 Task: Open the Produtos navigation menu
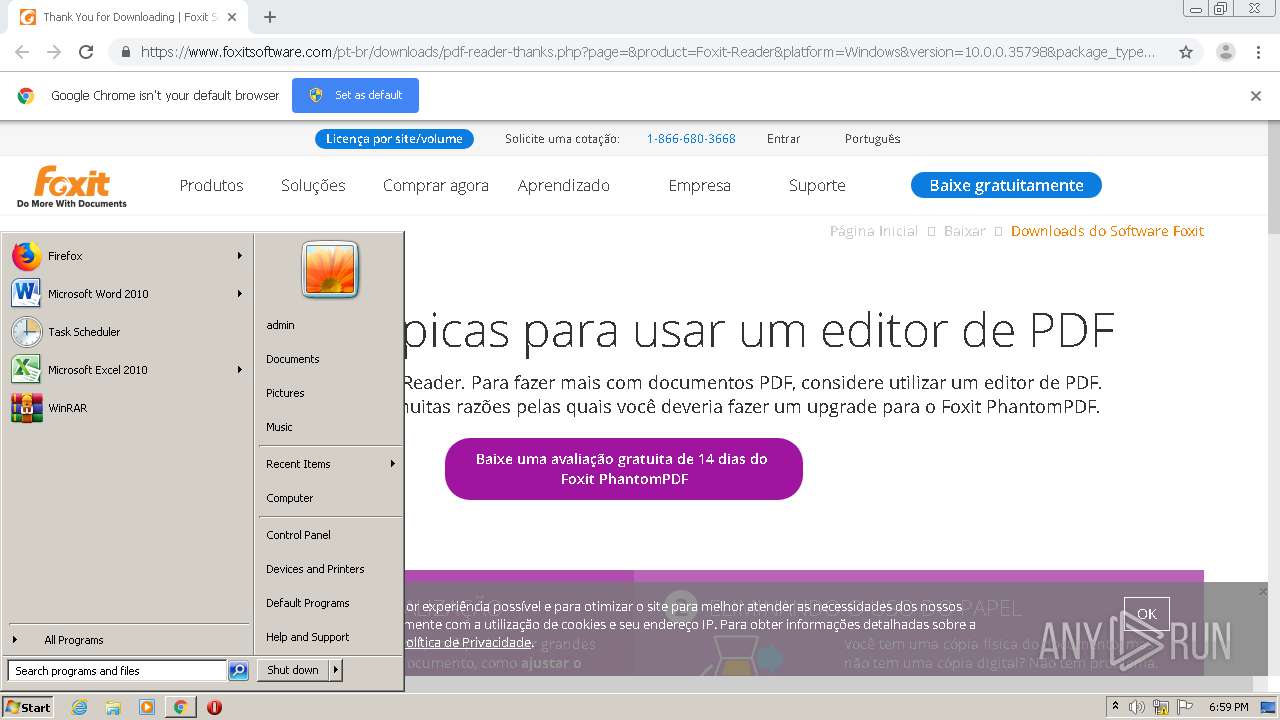click(211, 185)
